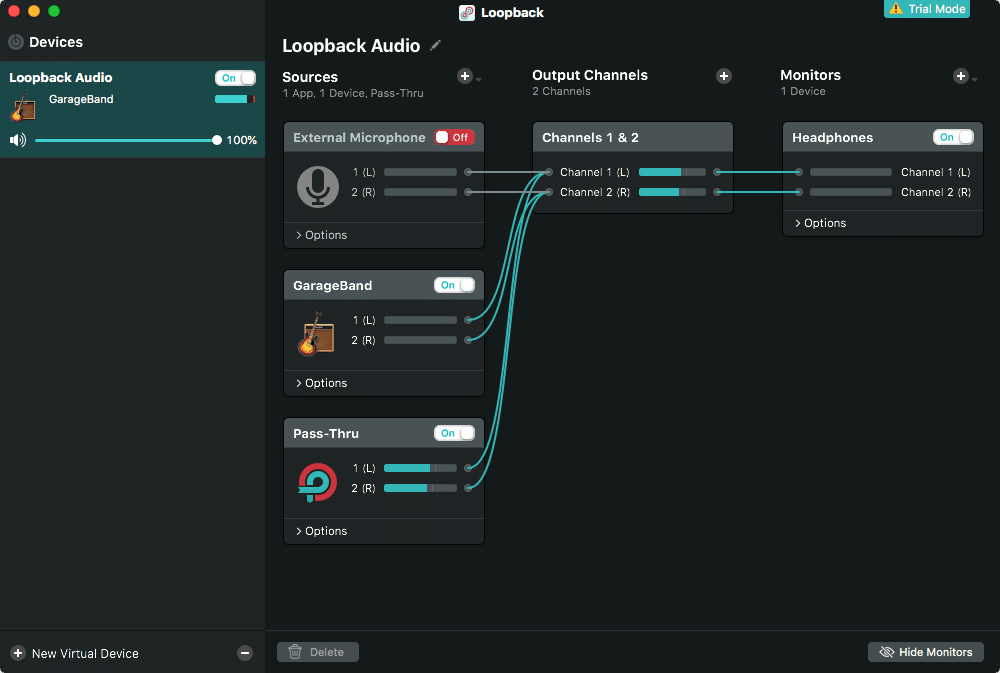1000x673 pixels.
Task: Create a New Virtual Device
Action: [x=75, y=653]
